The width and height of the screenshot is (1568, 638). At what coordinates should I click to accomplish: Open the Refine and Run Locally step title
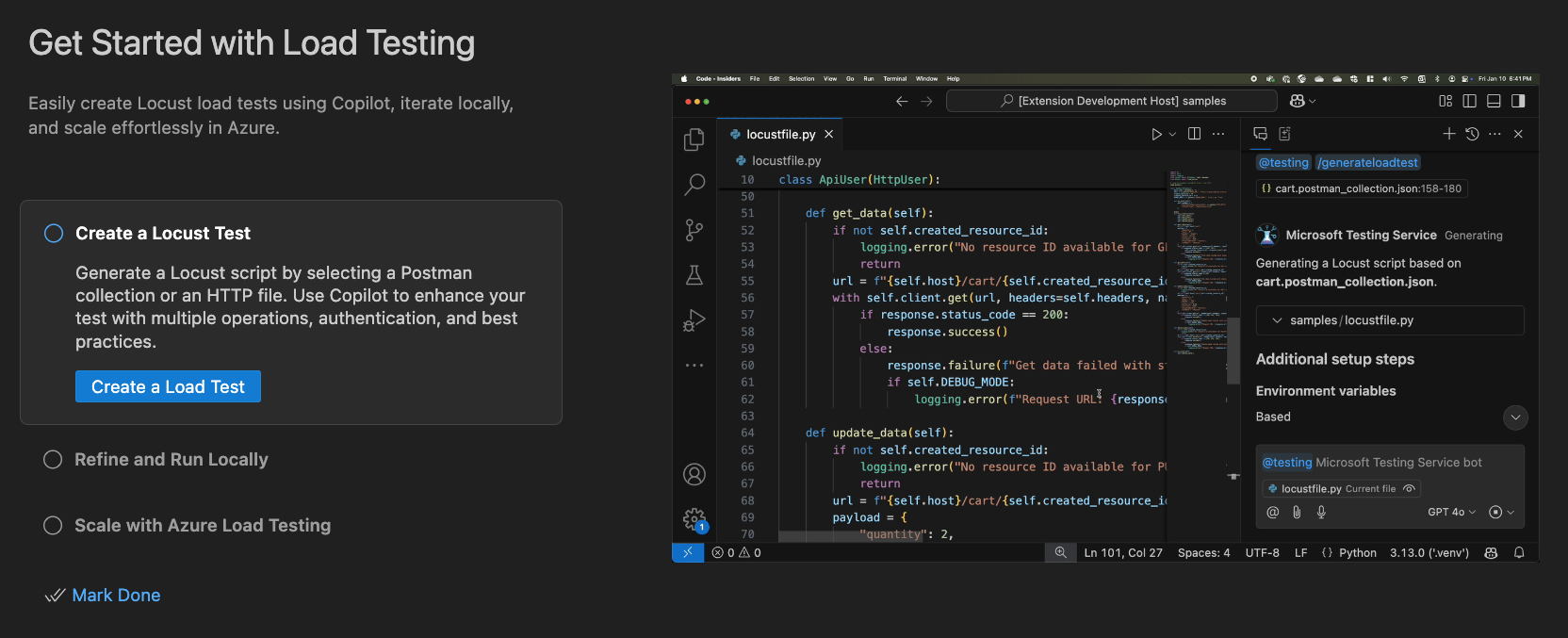pos(171,459)
